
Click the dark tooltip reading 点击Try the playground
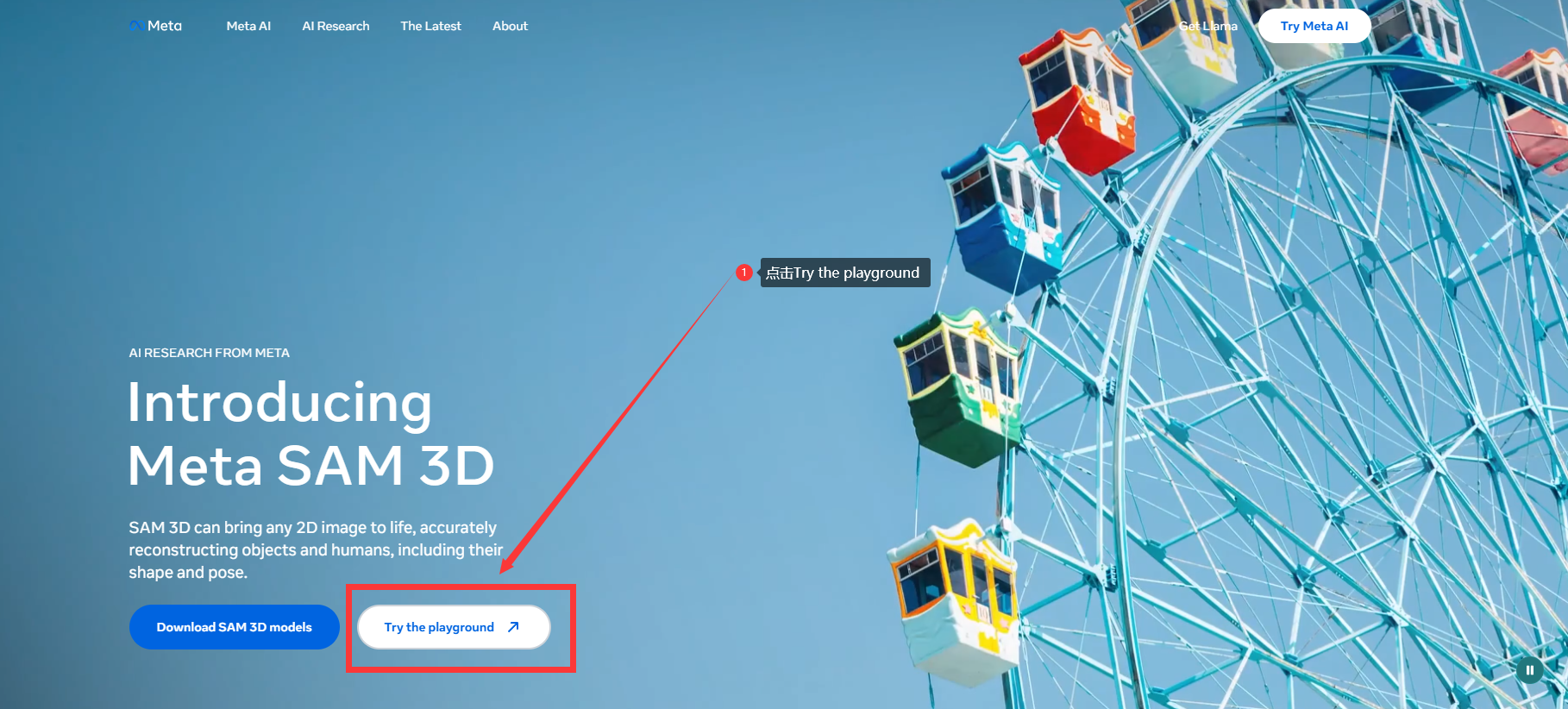tap(844, 273)
